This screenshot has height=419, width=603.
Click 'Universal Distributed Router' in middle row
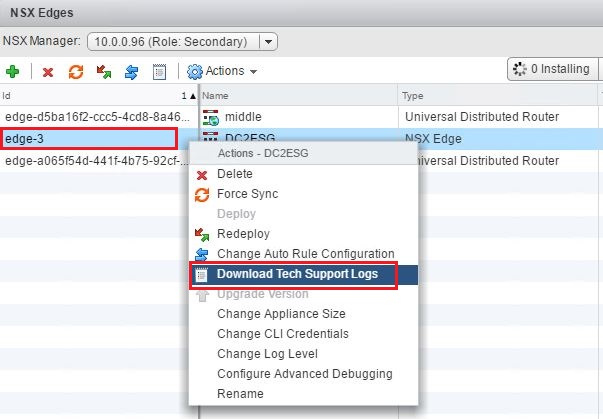(482, 117)
